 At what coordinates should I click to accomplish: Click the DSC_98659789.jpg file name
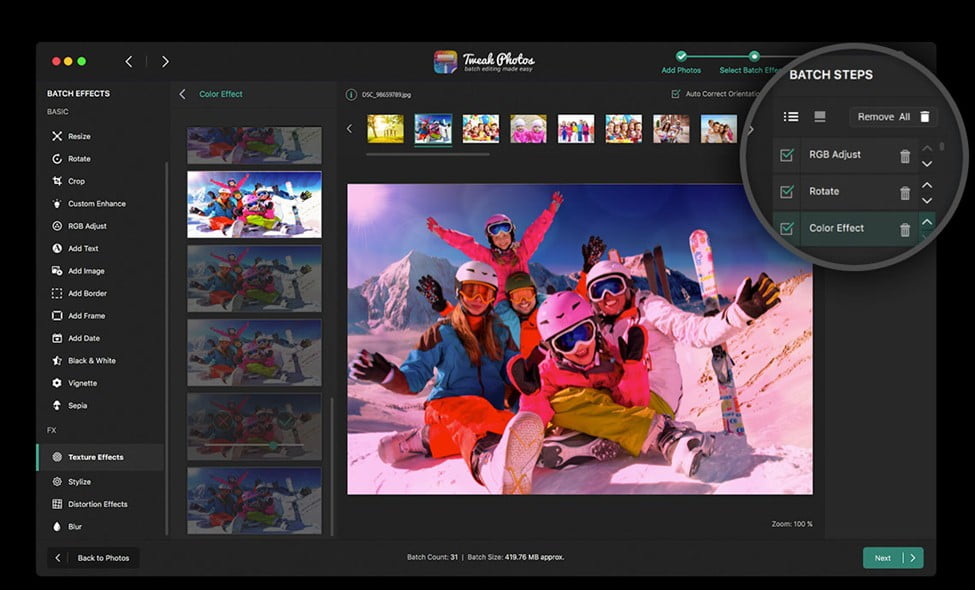tap(386, 95)
